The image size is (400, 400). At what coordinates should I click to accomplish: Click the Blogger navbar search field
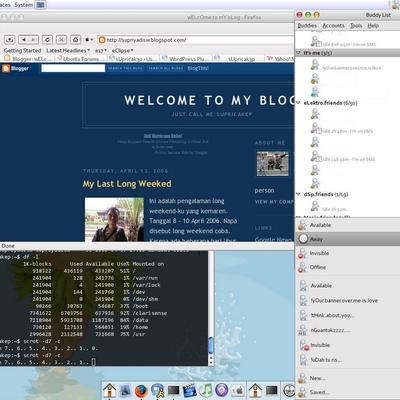73,68
